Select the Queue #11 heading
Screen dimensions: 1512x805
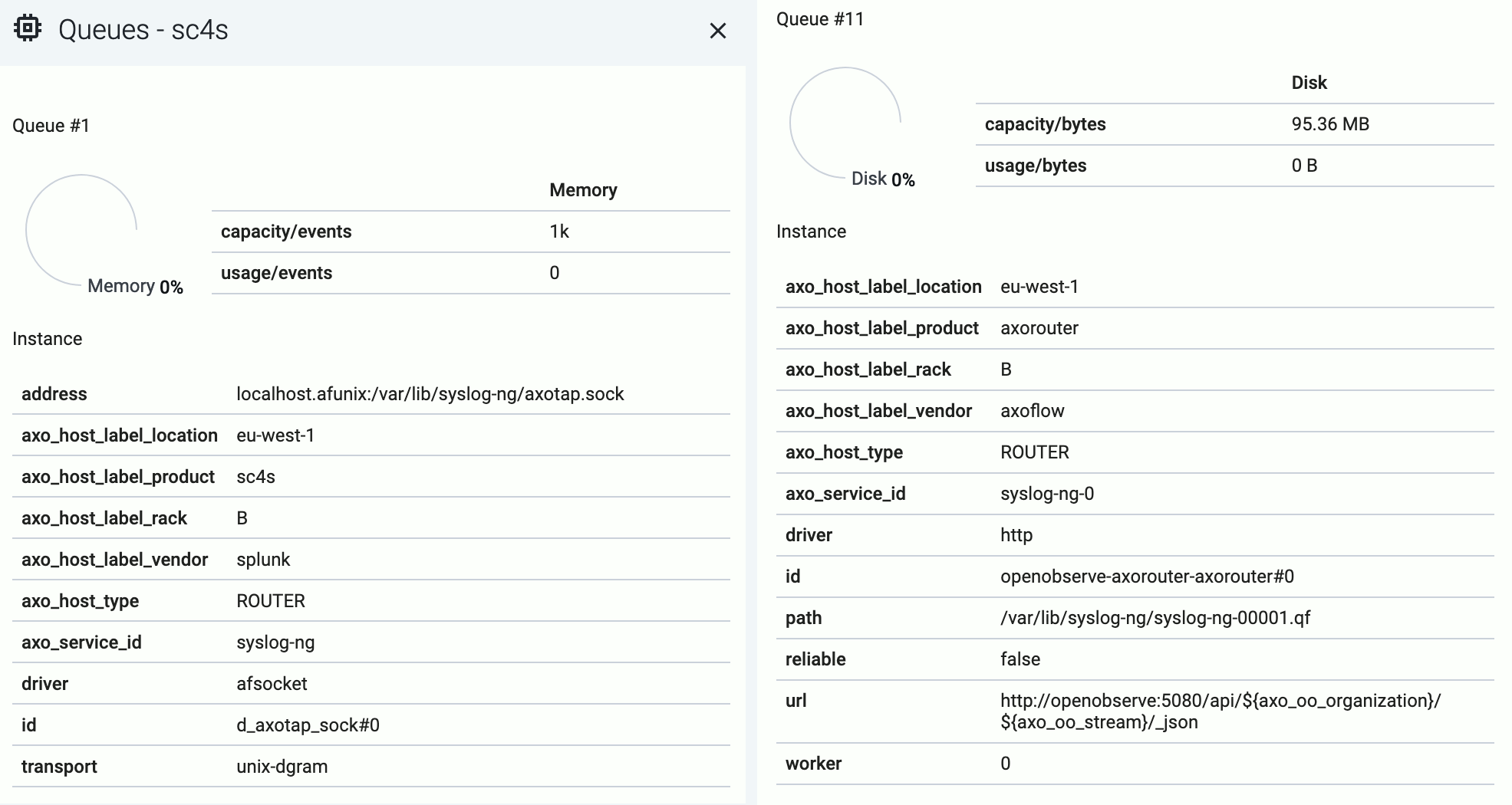tap(820, 19)
